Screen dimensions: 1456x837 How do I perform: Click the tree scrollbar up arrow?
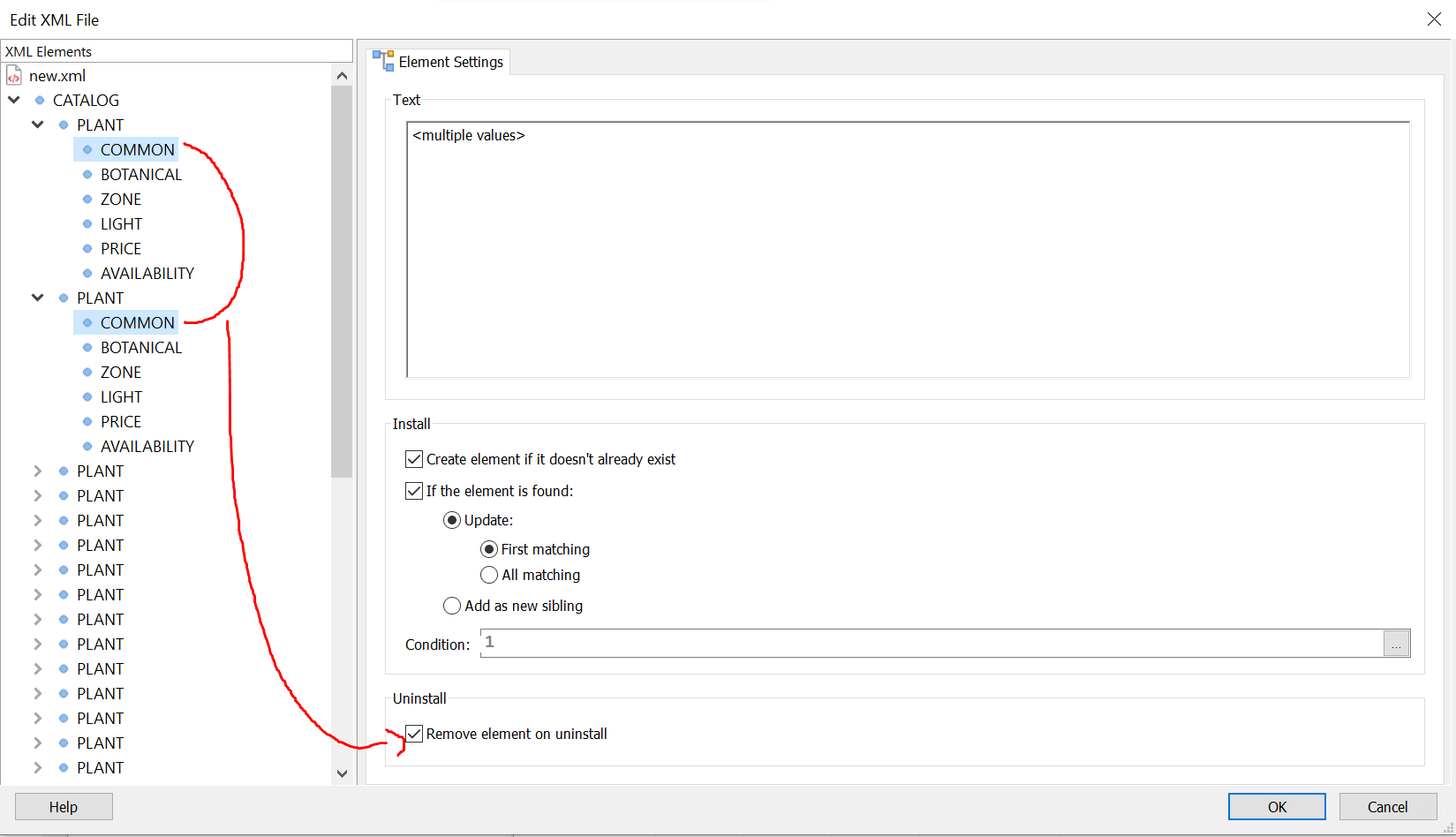[342, 76]
